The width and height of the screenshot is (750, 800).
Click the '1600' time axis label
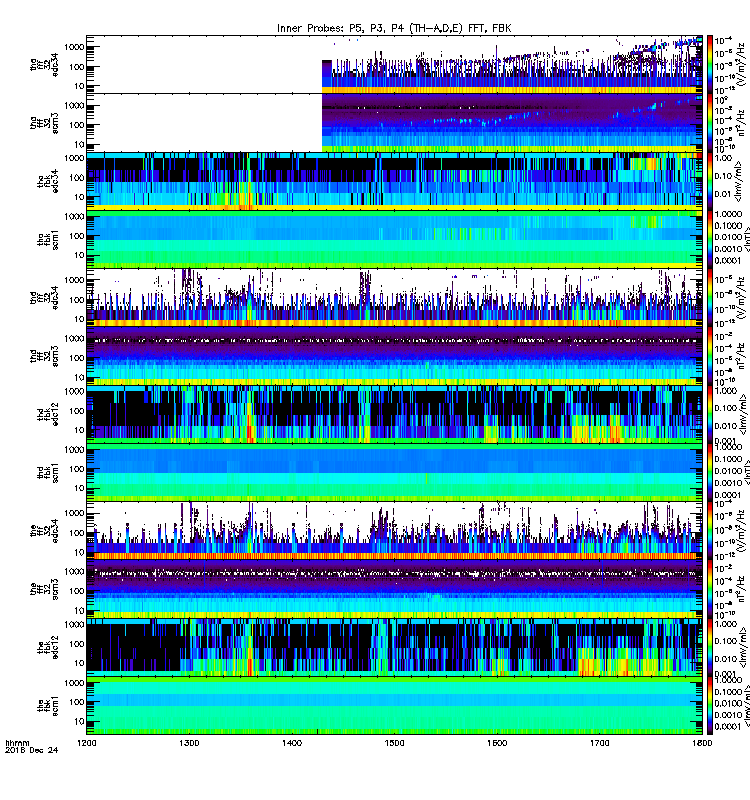coord(497,743)
